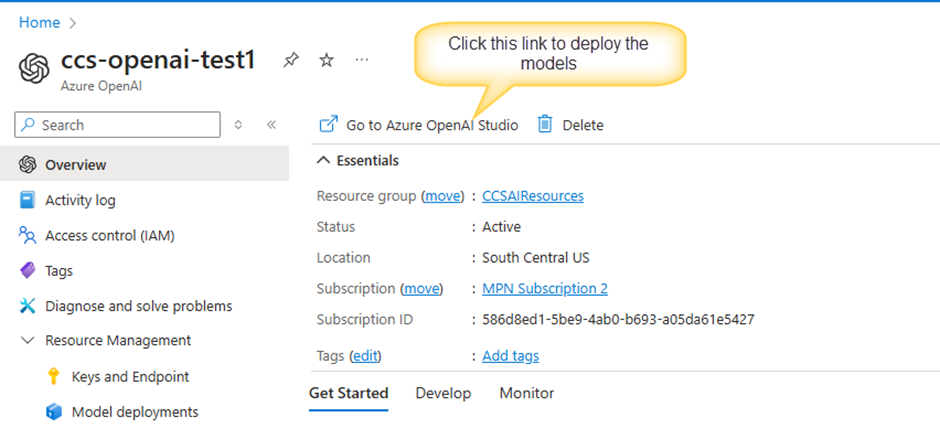This screenshot has width=940, height=428.
Task: Toggle the expand/collapse sidebar menu arrows
Action: click(x=238, y=125)
